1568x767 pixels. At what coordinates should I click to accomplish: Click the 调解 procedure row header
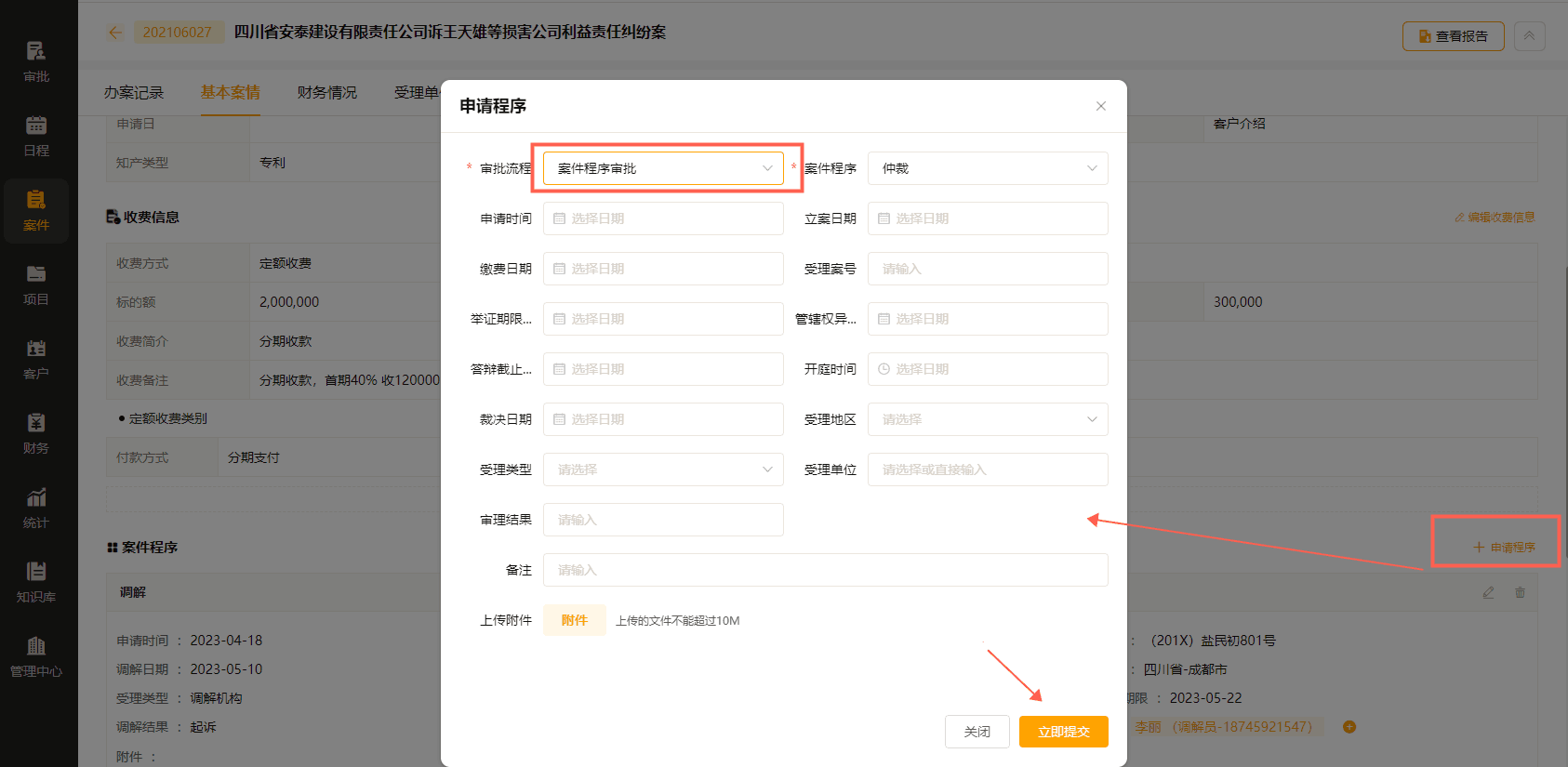pos(133,592)
